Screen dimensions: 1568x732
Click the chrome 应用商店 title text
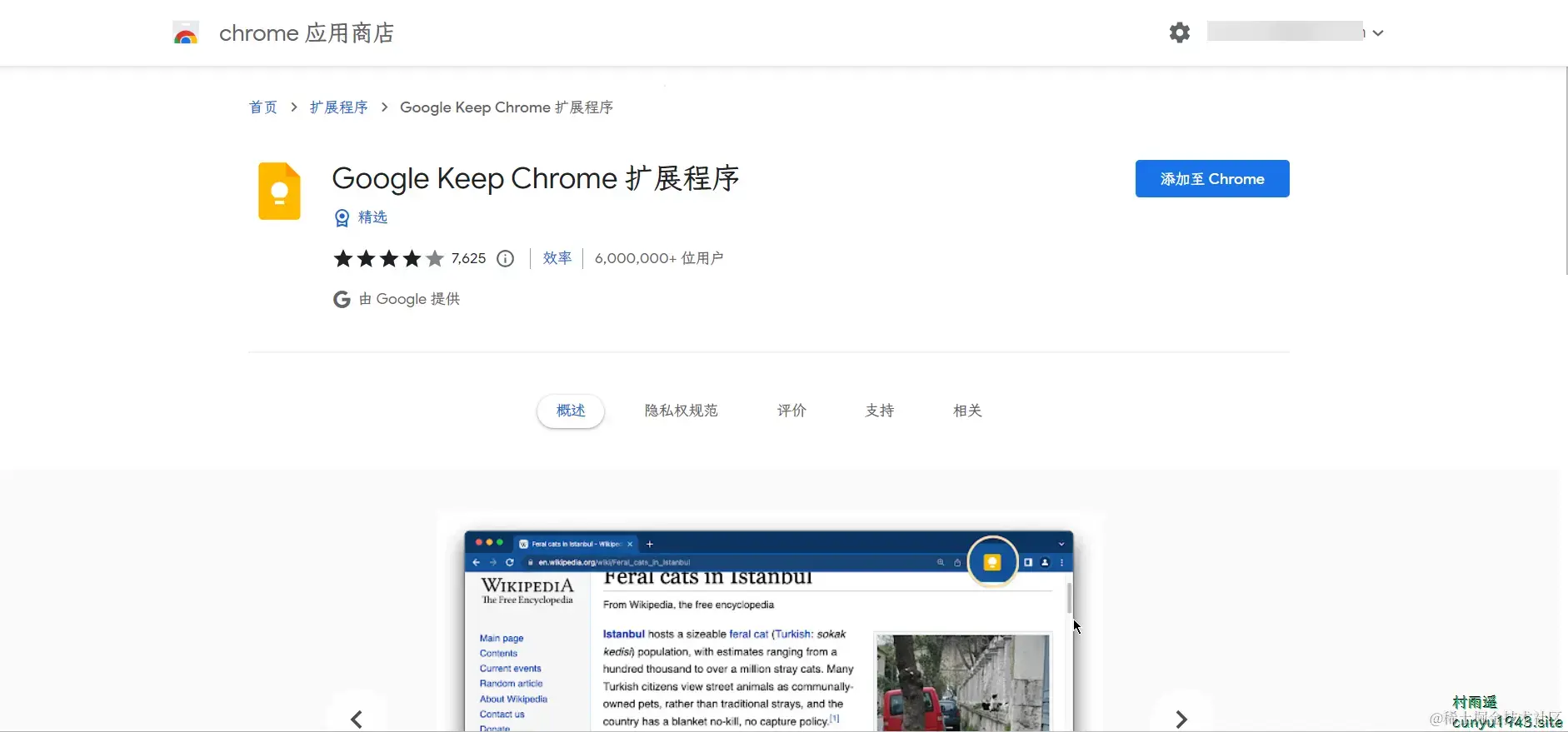pyautogui.click(x=307, y=33)
